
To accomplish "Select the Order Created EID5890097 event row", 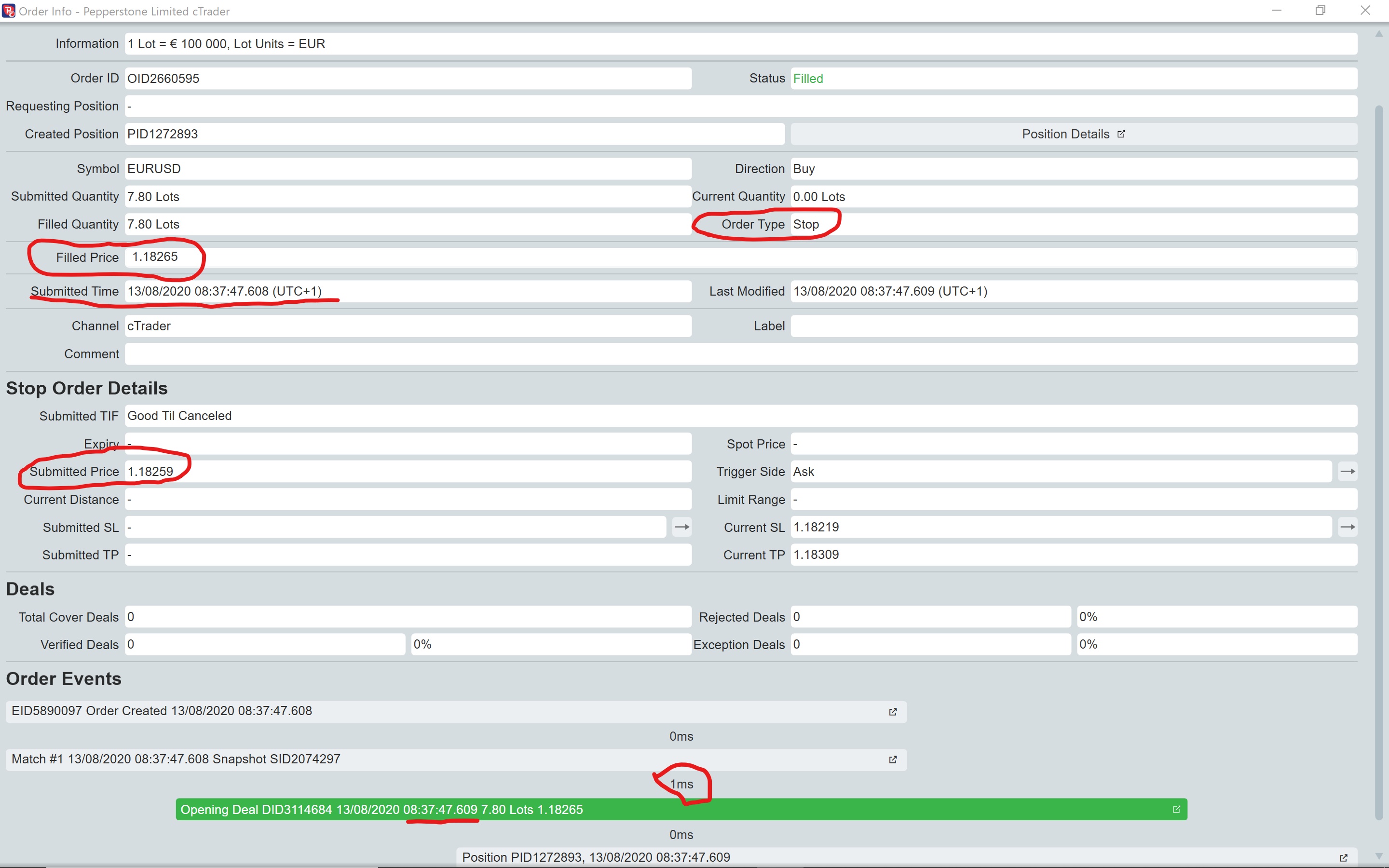I will 456,711.
